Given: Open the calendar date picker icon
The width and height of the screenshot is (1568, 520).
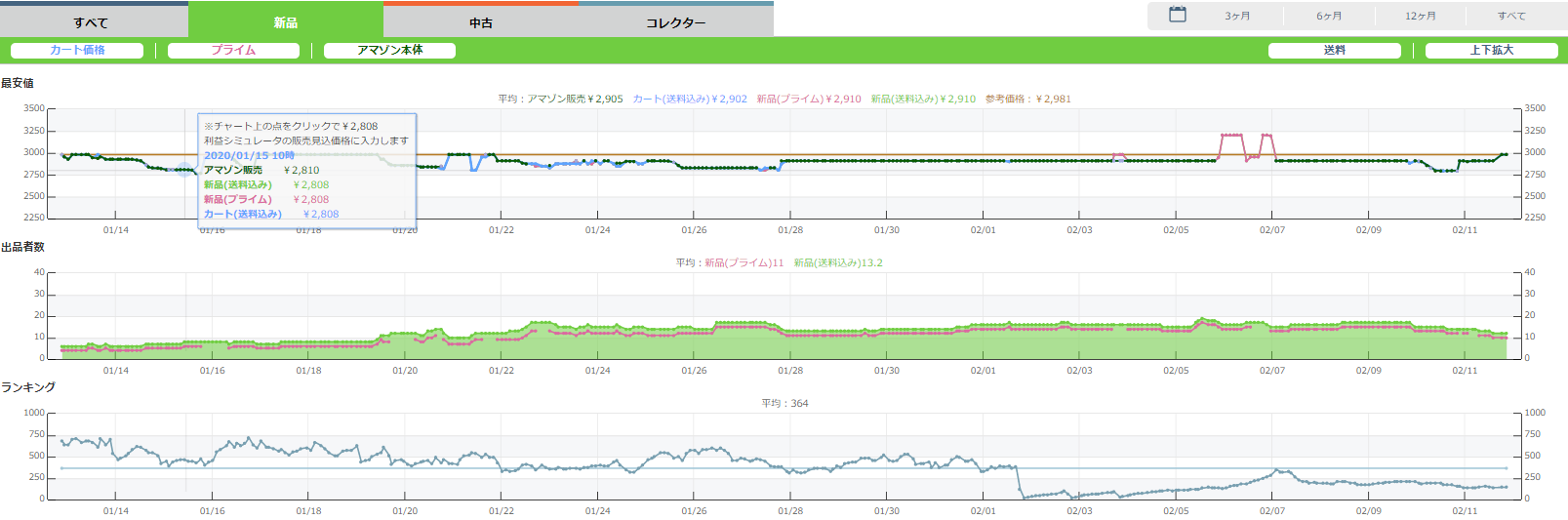Looking at the screenshot, I should [1178, 15].
